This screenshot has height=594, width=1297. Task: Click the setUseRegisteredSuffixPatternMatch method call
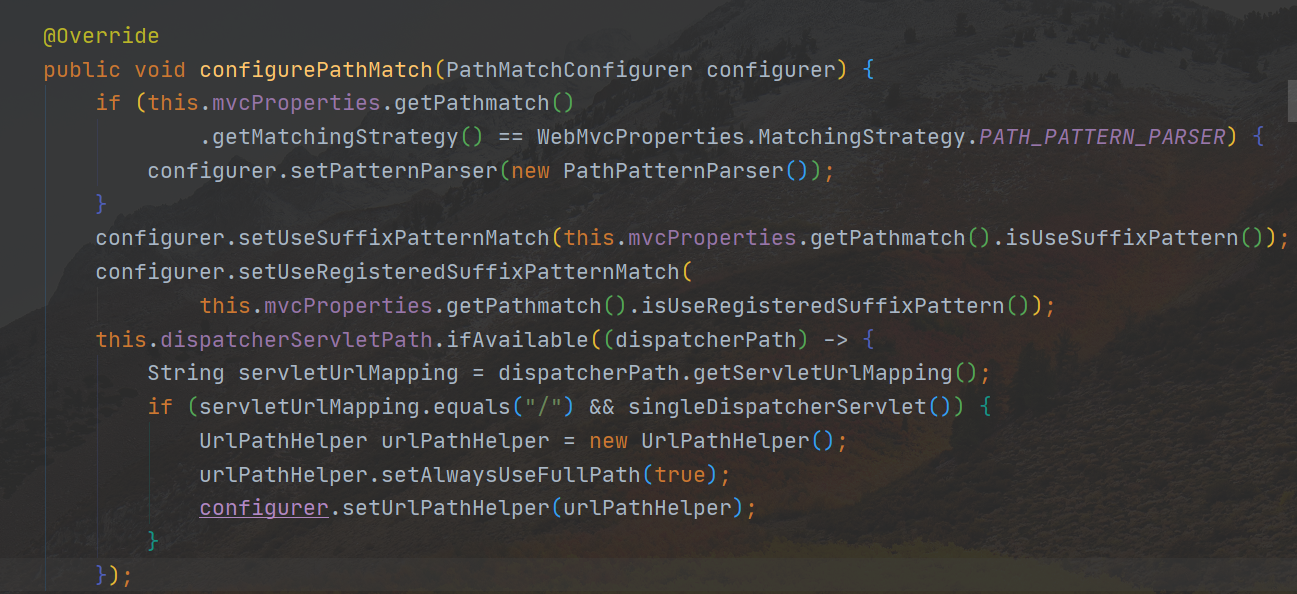coord(459,272)
